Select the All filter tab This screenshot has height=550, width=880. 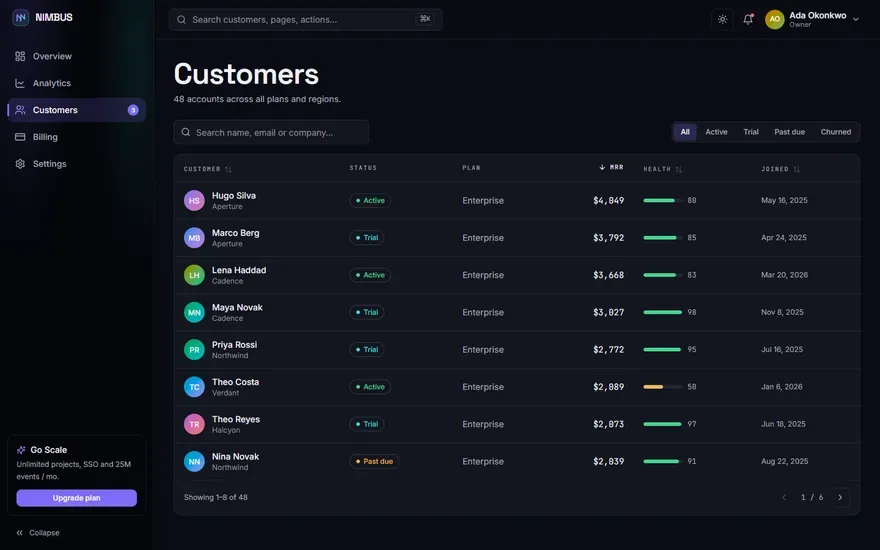click(x=685, y=132)
